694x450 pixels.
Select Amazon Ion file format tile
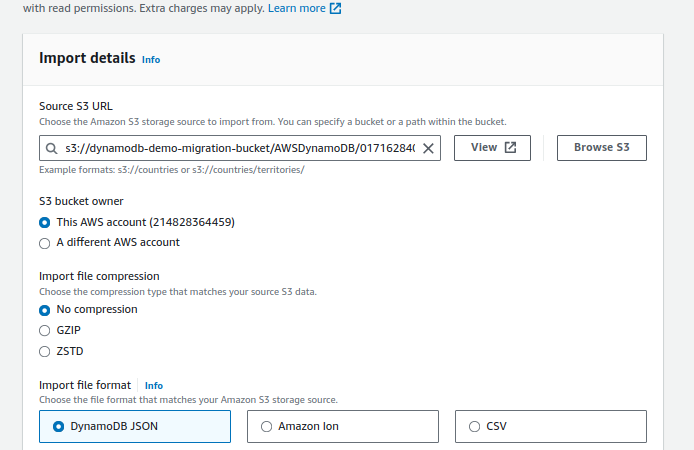[x=343, y=426]
